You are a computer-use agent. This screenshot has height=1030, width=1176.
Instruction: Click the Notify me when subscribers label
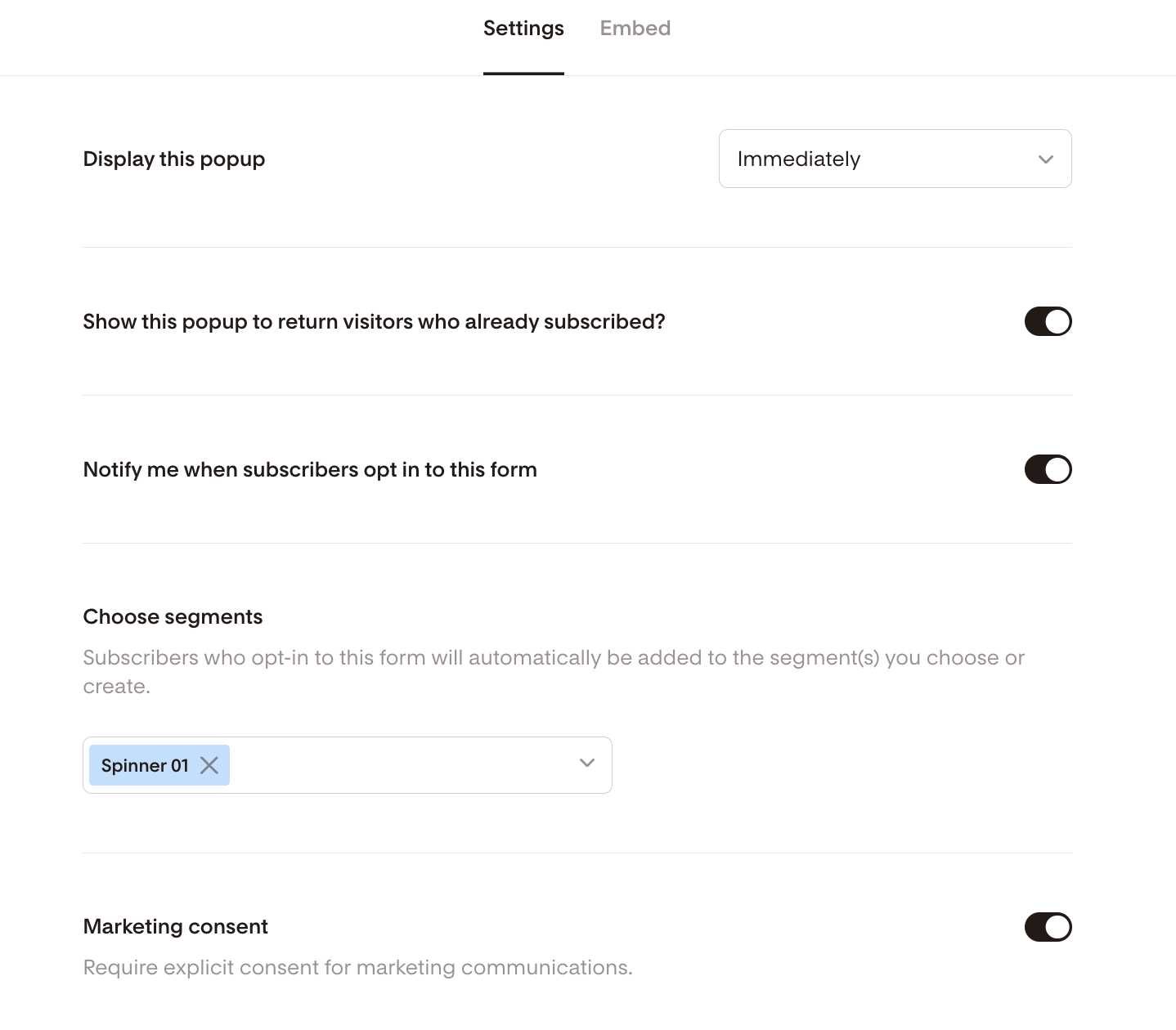[310, 470]
